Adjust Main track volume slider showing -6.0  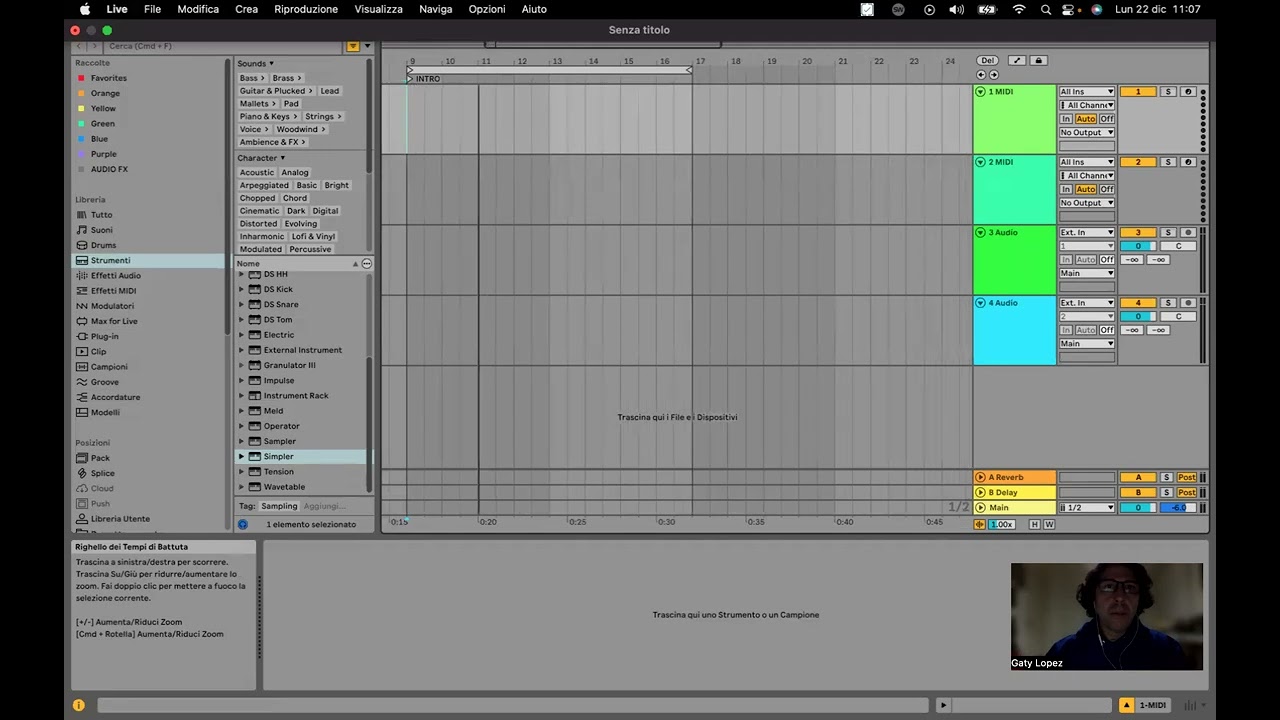(1178, 508)
